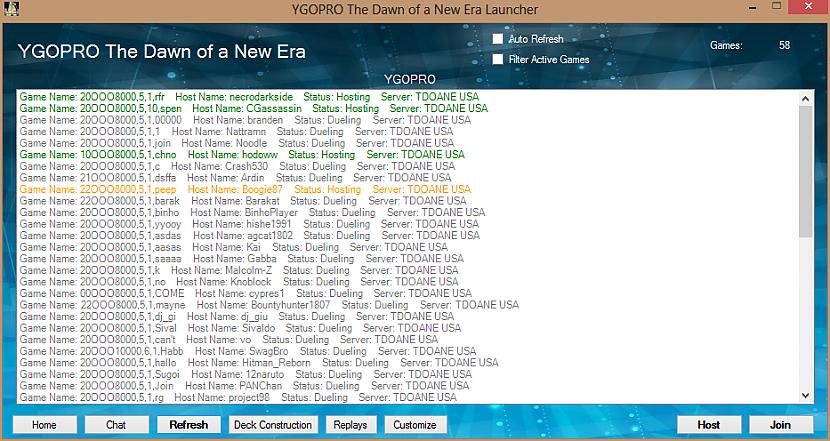Click the game list scroll up arrow
Screen dimensions: 830x441
[806, 98]
